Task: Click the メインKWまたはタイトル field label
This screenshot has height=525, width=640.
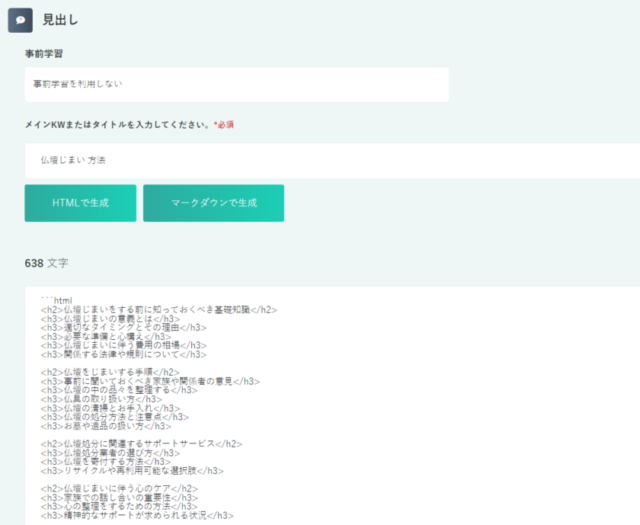Action: point(129,125)
